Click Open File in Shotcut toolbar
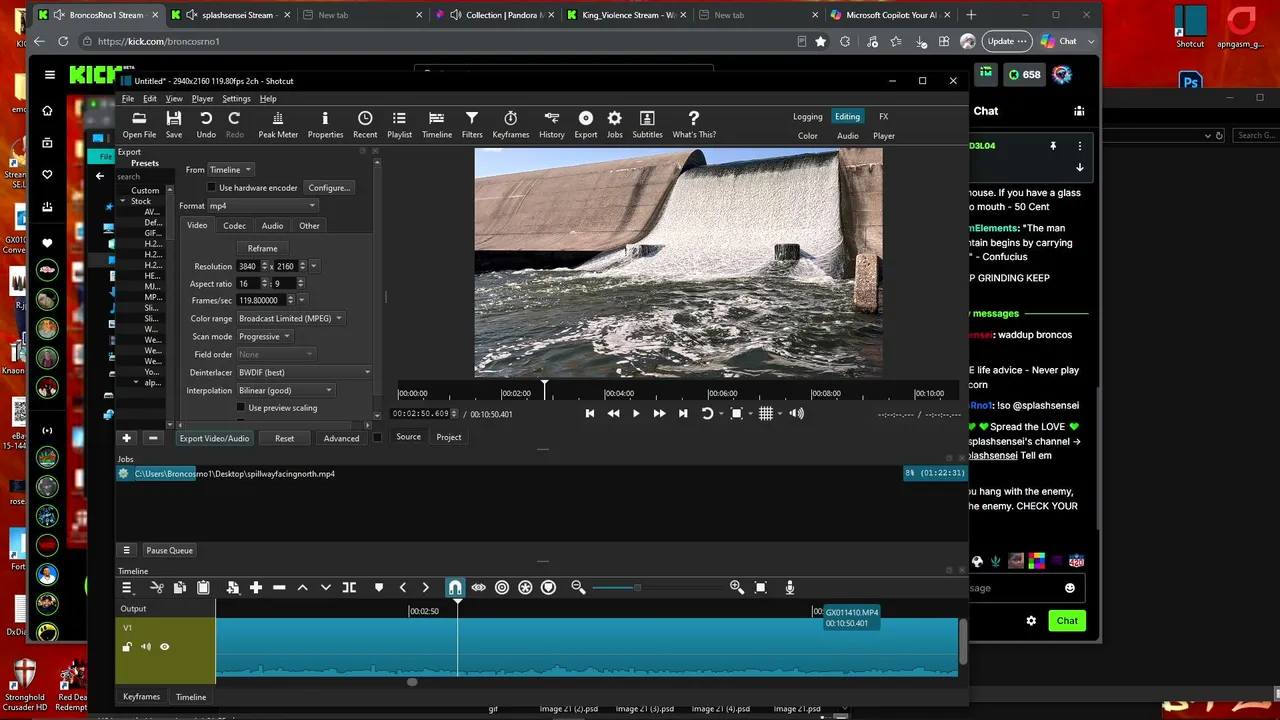The image size is (1280, 720). (x=139, y=124)
